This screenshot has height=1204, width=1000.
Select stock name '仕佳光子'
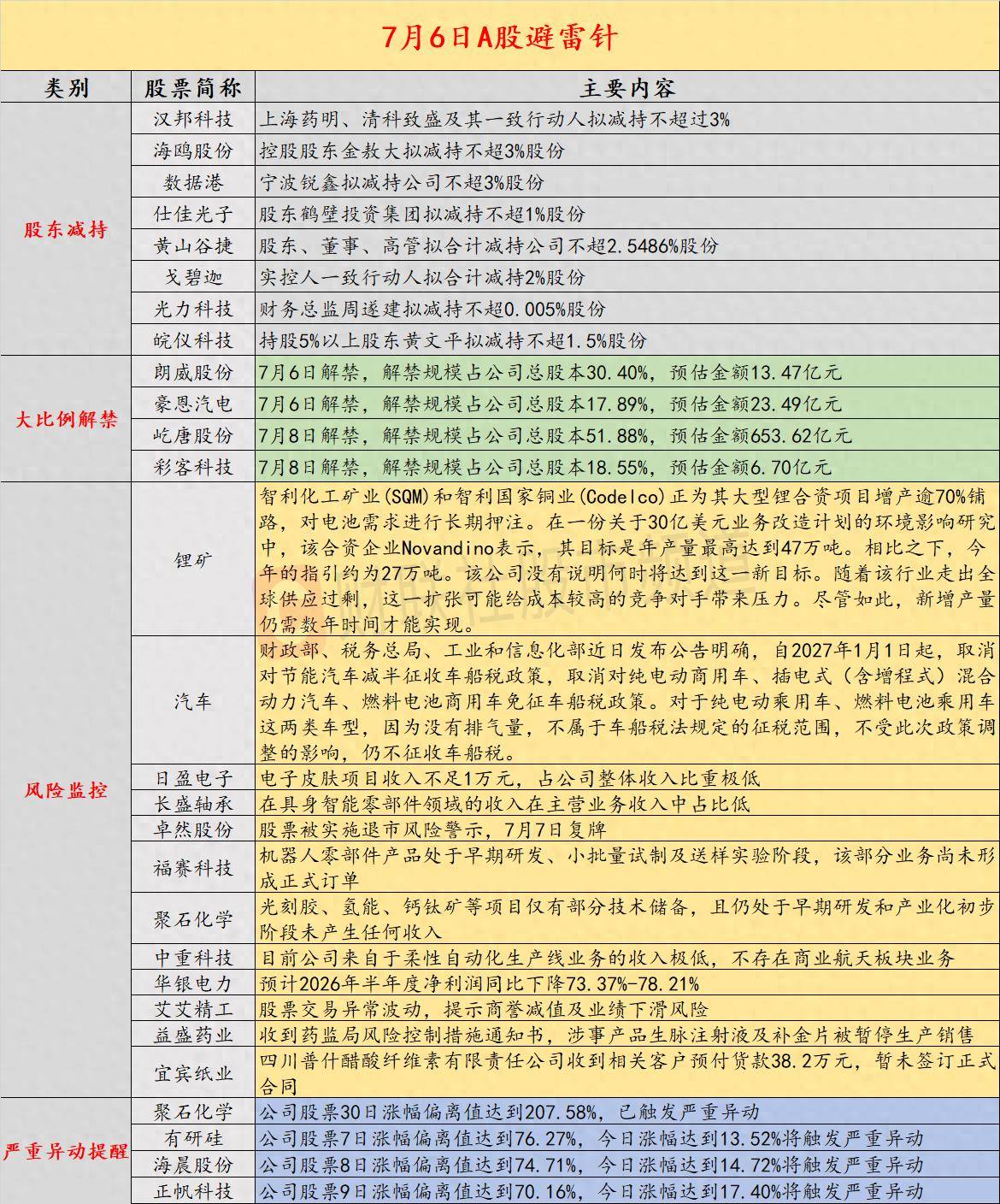click(193, 214)
